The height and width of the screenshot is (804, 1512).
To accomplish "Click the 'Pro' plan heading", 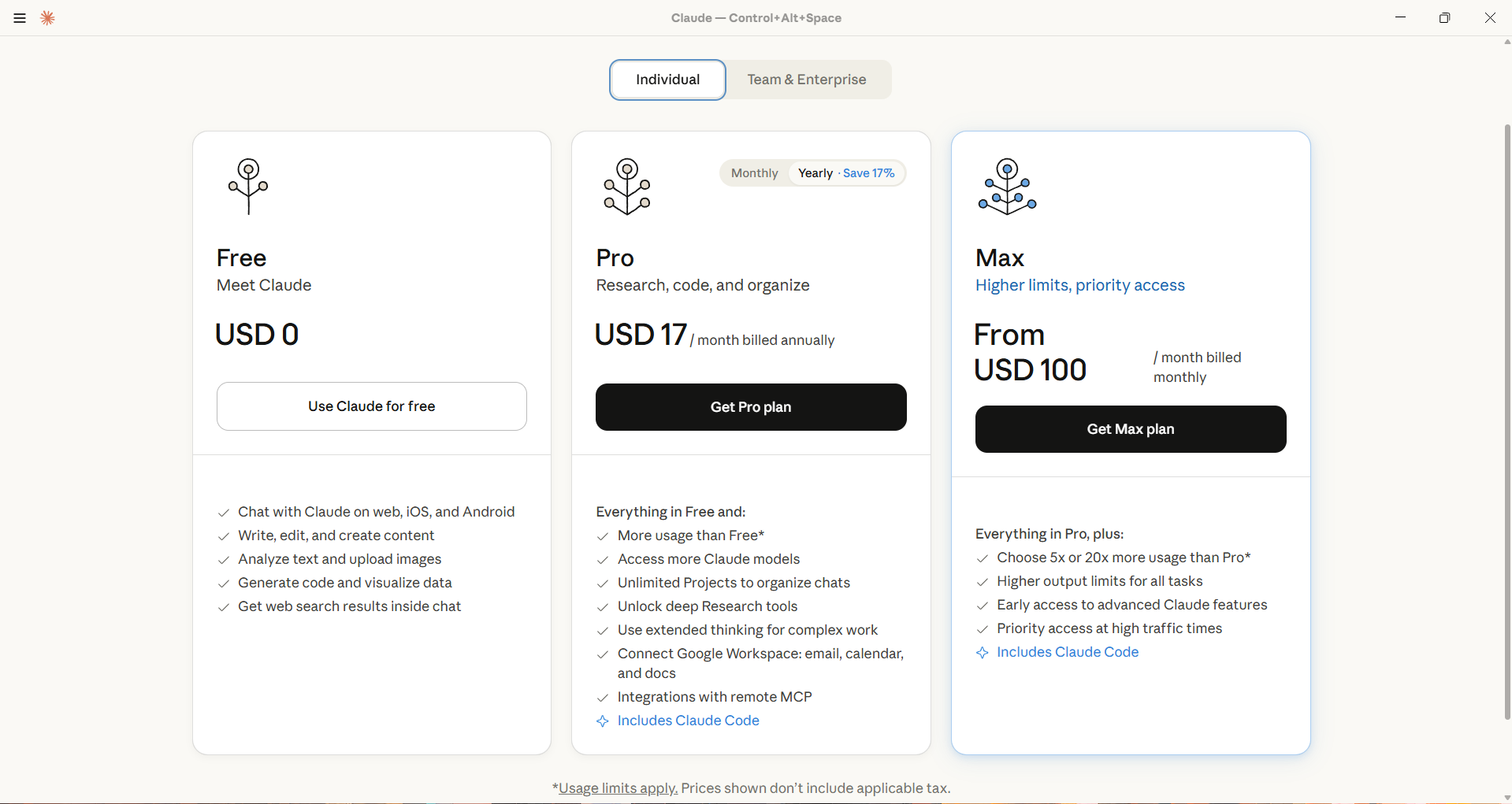I will pyautogui.click(x=615, y=258).
